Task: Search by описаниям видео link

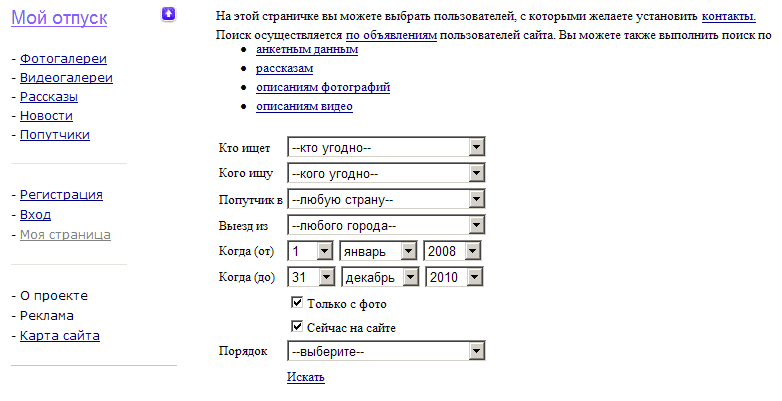Action: coord(304,106)
